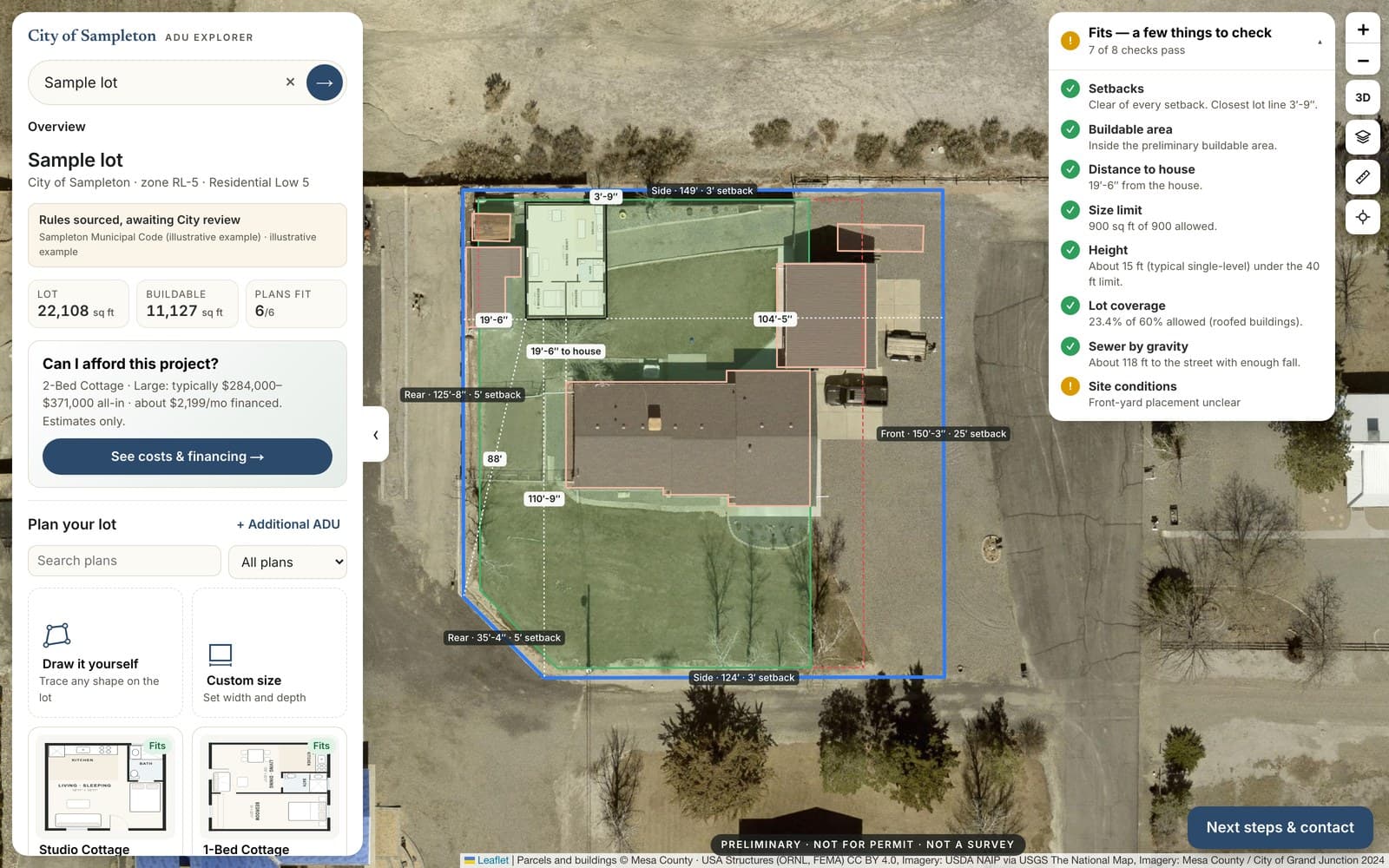Collapse the fit checks panel
Viewport: 1389px width, 868px height.
point(1320,42)
